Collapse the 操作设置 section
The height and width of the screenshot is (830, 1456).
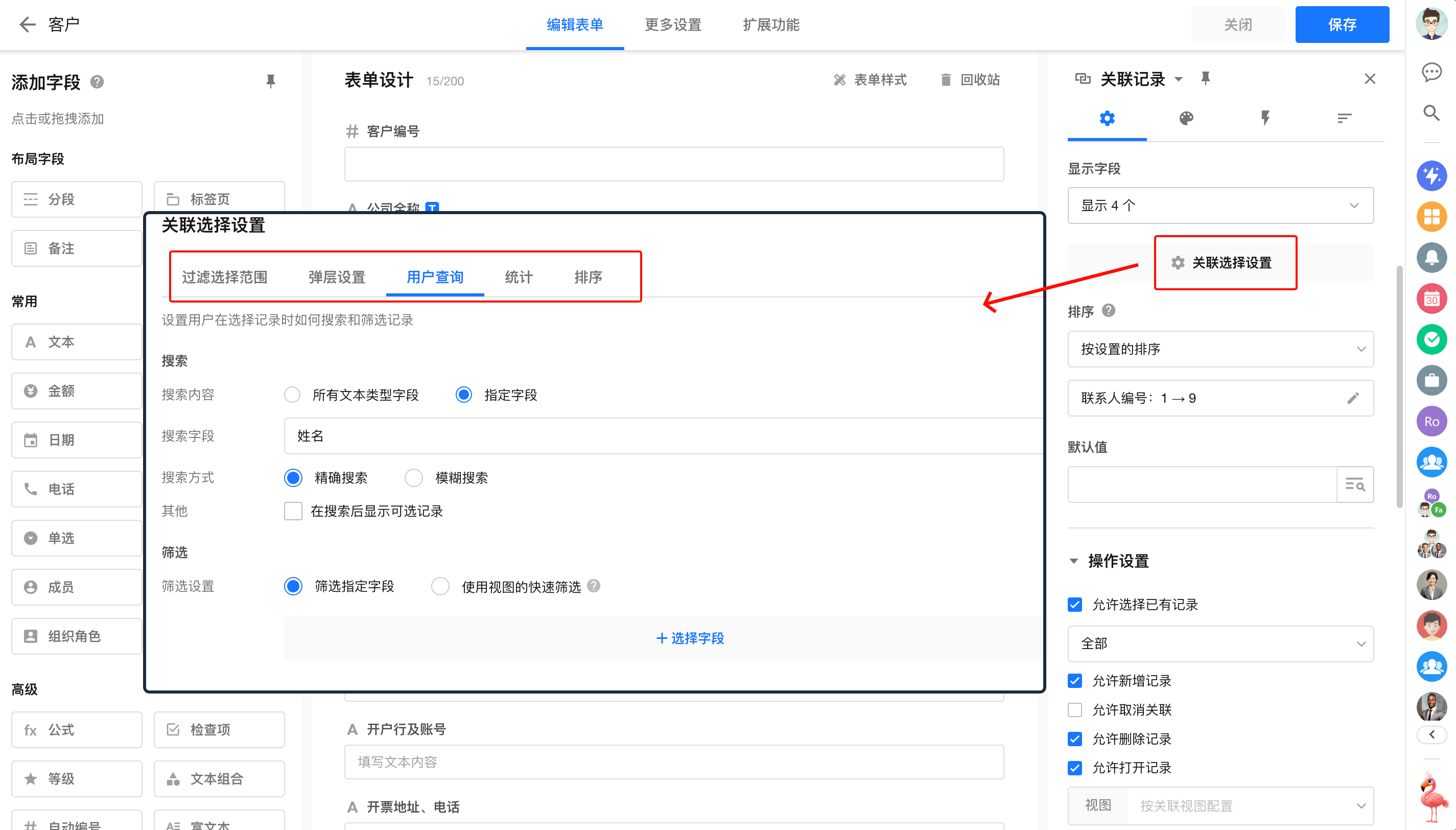pyautogui.click(x=1074, y=561)
